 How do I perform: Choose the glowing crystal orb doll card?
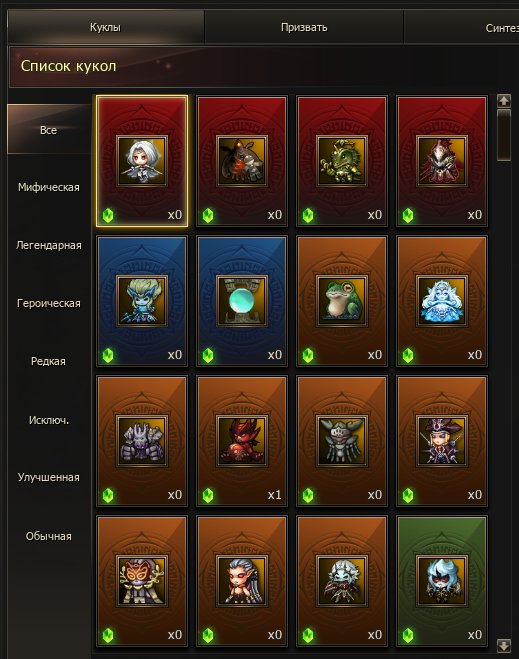coord(242,301)
